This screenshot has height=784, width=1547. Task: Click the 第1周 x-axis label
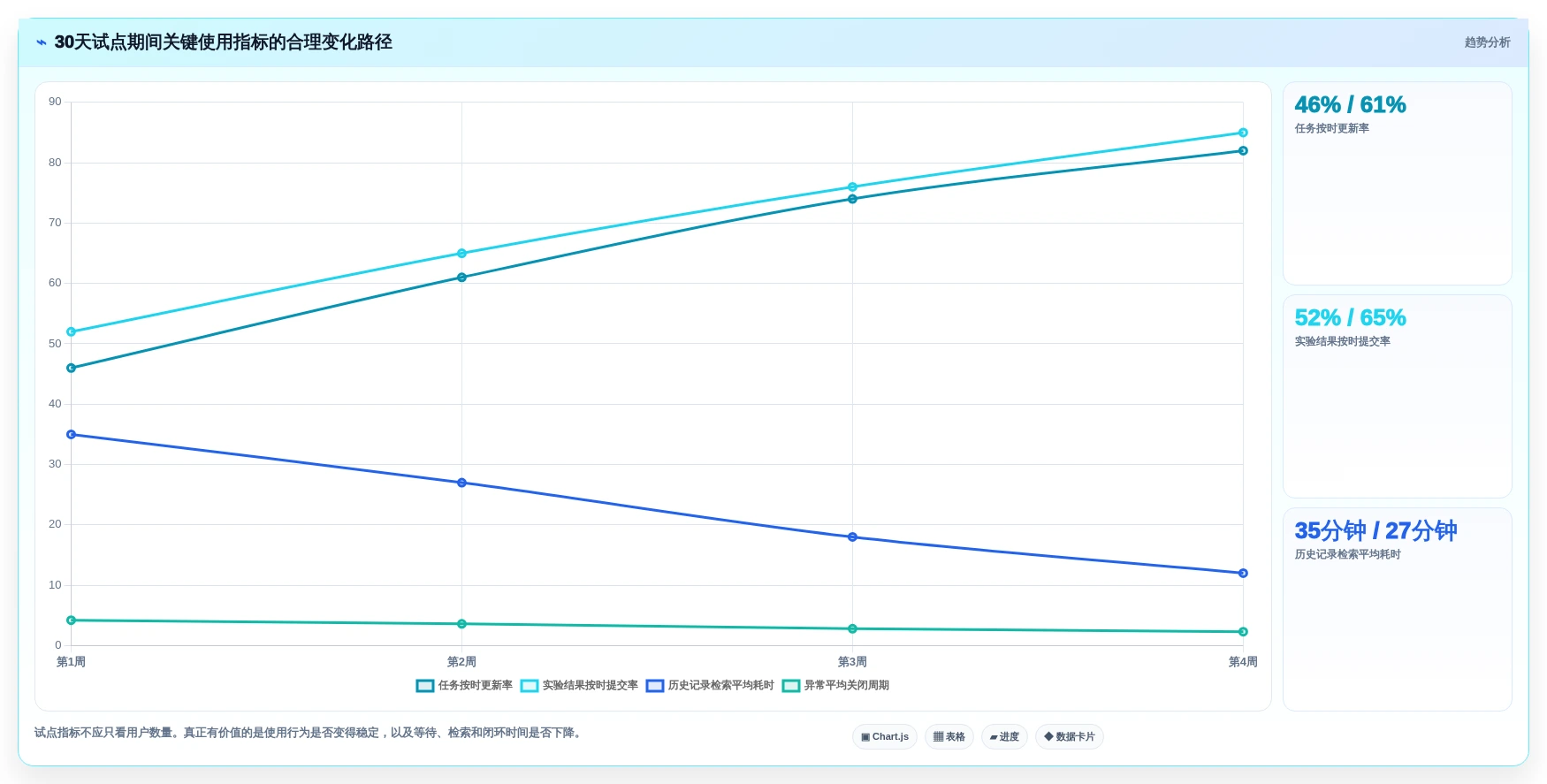pyautogui.click(x=71, y=662)
